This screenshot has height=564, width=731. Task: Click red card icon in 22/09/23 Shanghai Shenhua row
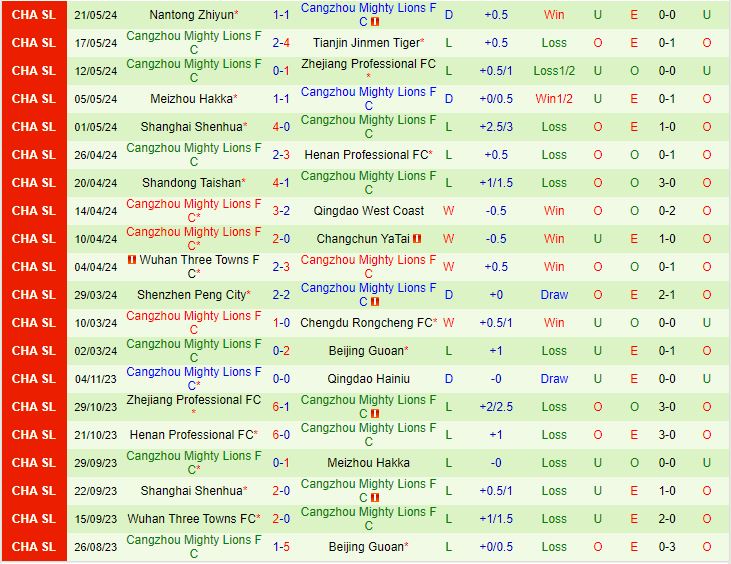(x=375, y=497)
